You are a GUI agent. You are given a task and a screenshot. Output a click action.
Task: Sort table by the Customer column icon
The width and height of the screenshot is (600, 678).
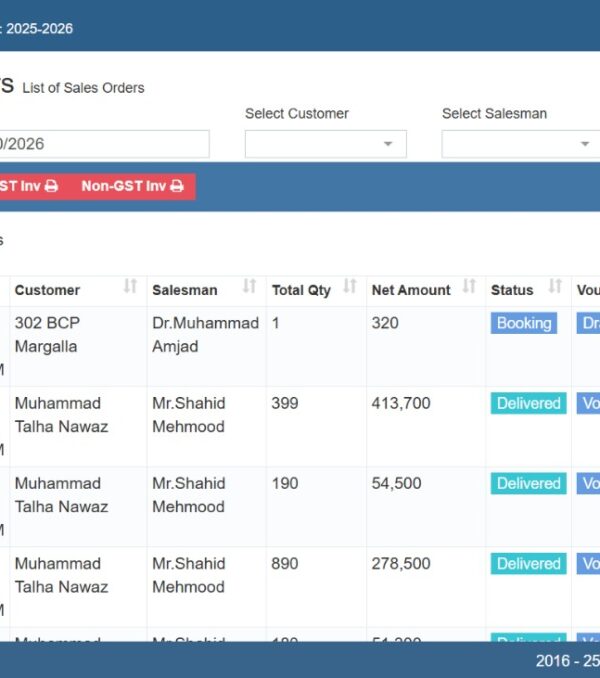(130, 287)
